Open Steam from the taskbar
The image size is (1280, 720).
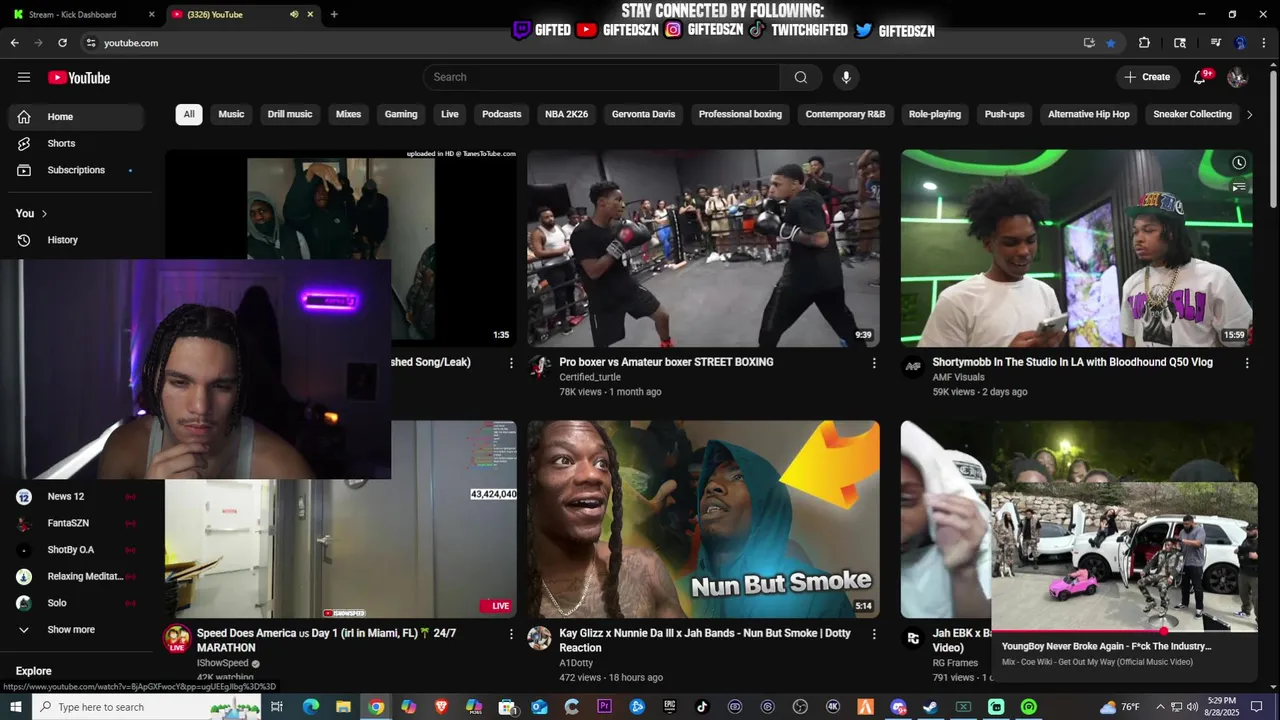931,707
